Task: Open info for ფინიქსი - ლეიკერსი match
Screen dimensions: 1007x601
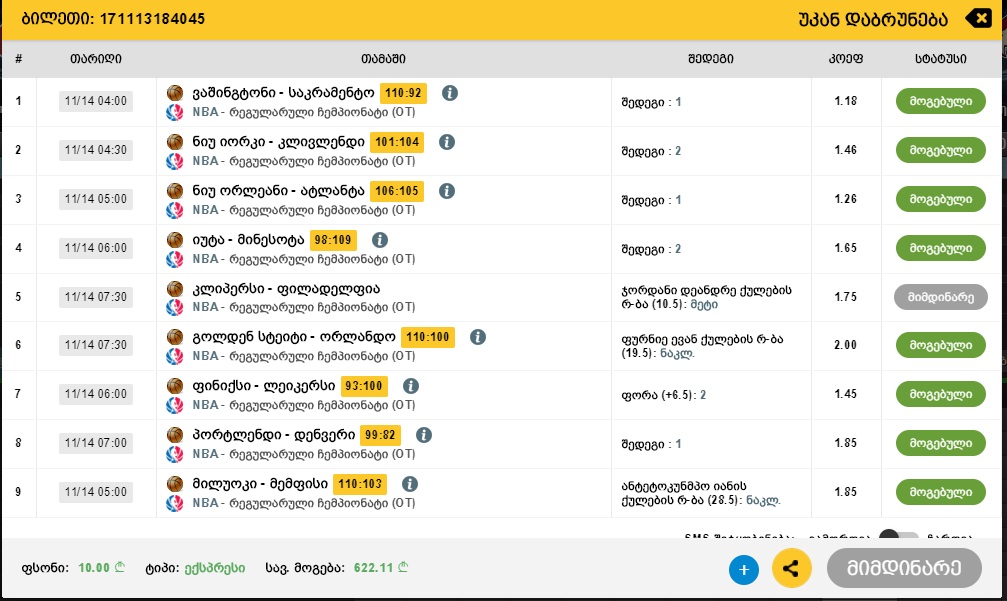Action: (x=411, y=386)
